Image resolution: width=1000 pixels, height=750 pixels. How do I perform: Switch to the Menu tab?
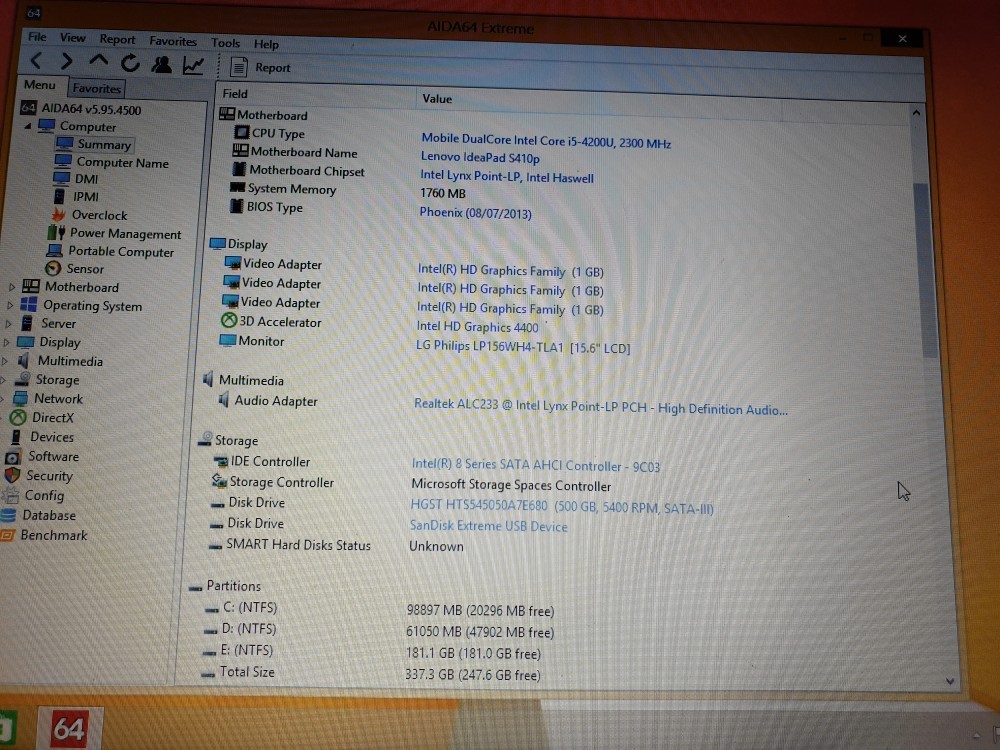point(40,85)
